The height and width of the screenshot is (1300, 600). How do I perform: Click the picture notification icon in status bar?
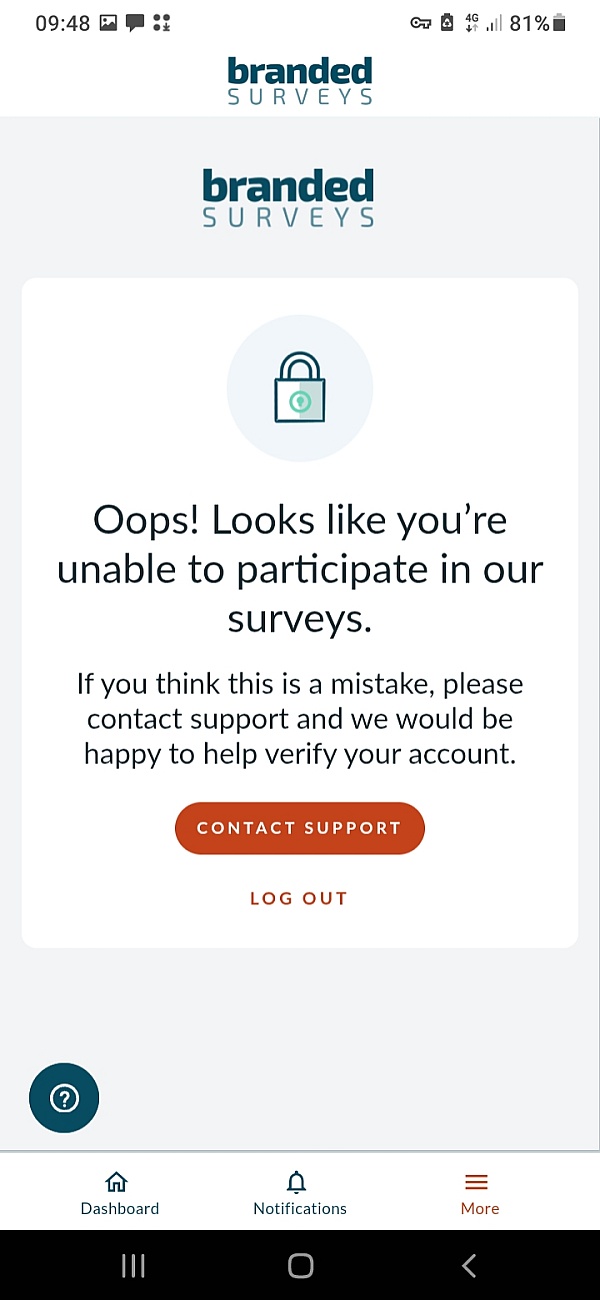point(108,23)
